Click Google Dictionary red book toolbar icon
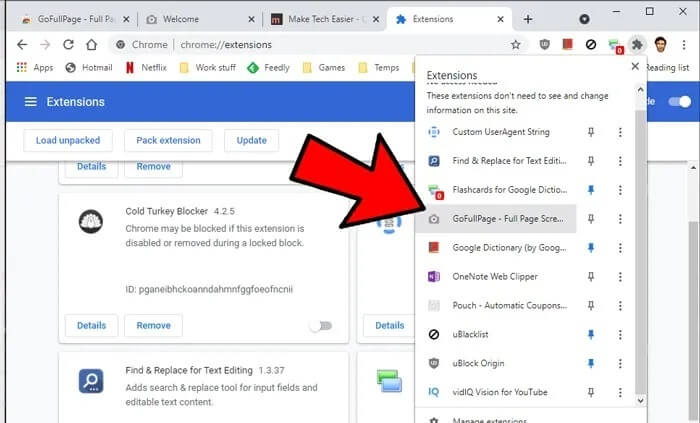This screenshot has width=700, height=423. point(567,45)
